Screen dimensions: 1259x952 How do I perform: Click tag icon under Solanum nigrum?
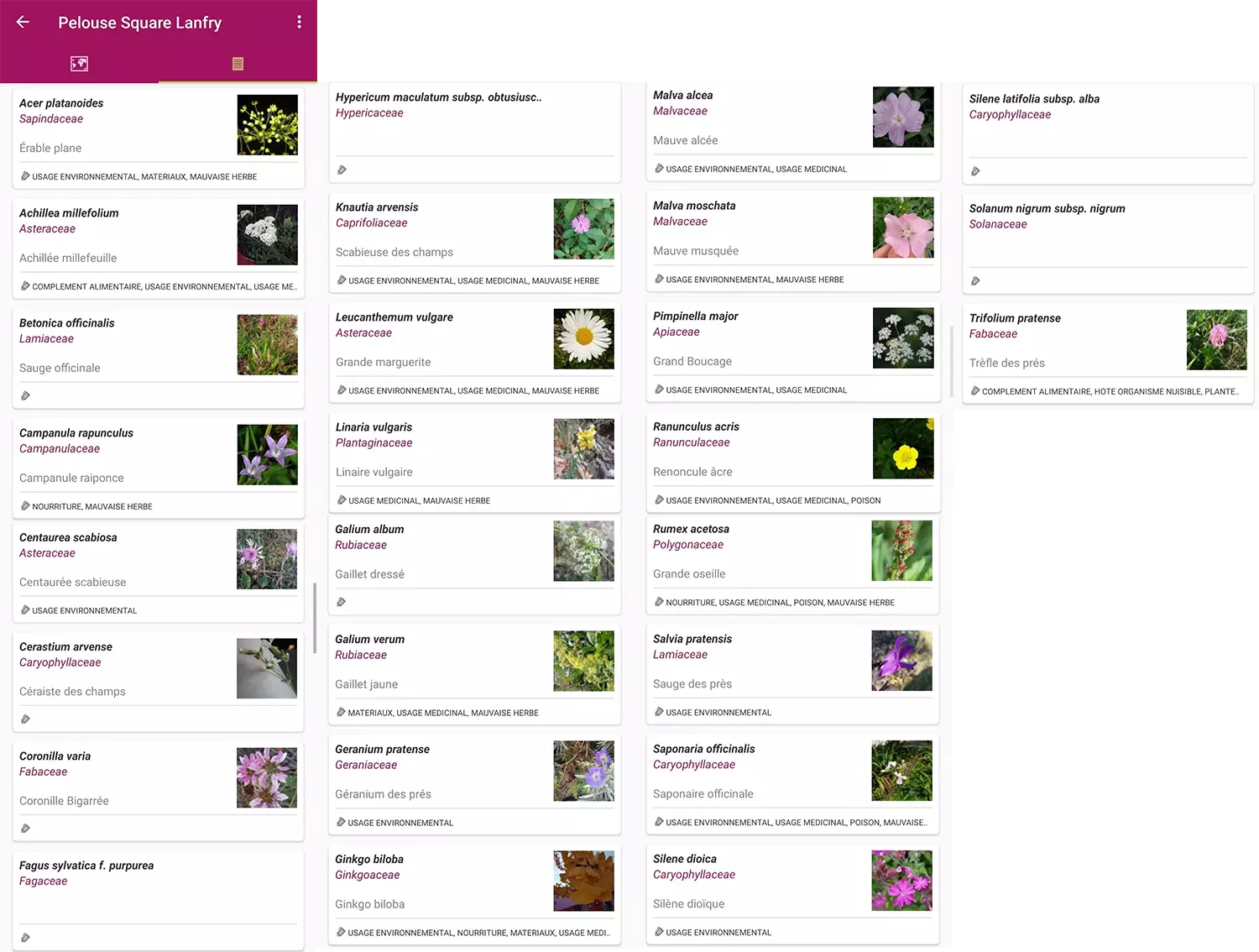point(975,281)
